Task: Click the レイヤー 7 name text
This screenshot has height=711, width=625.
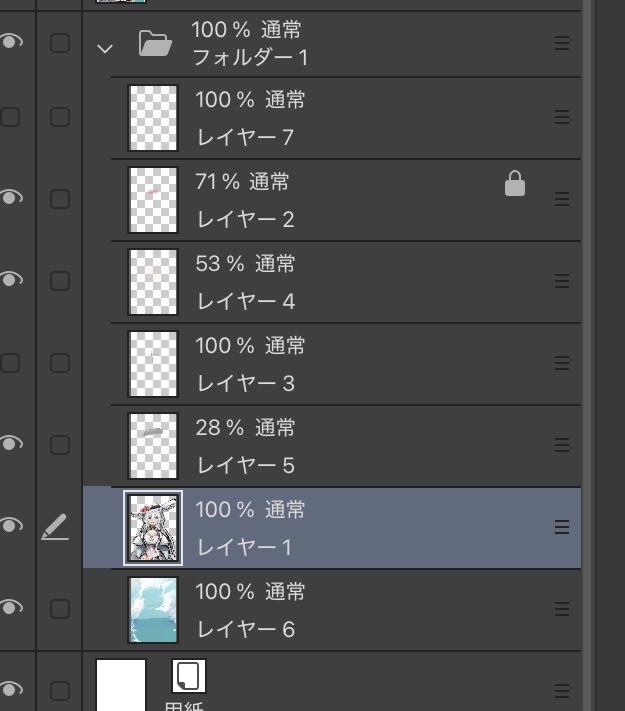Action: (245, 137)
